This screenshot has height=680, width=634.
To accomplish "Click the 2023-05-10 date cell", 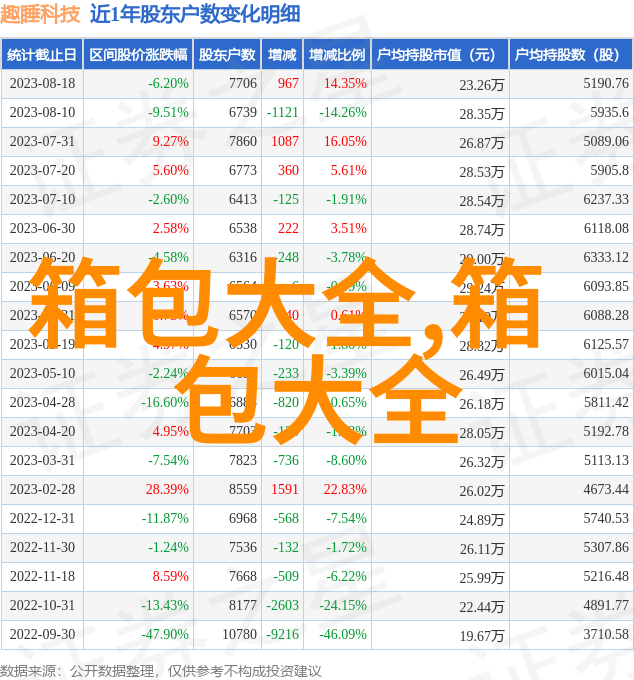I will (x=42, y=373).
